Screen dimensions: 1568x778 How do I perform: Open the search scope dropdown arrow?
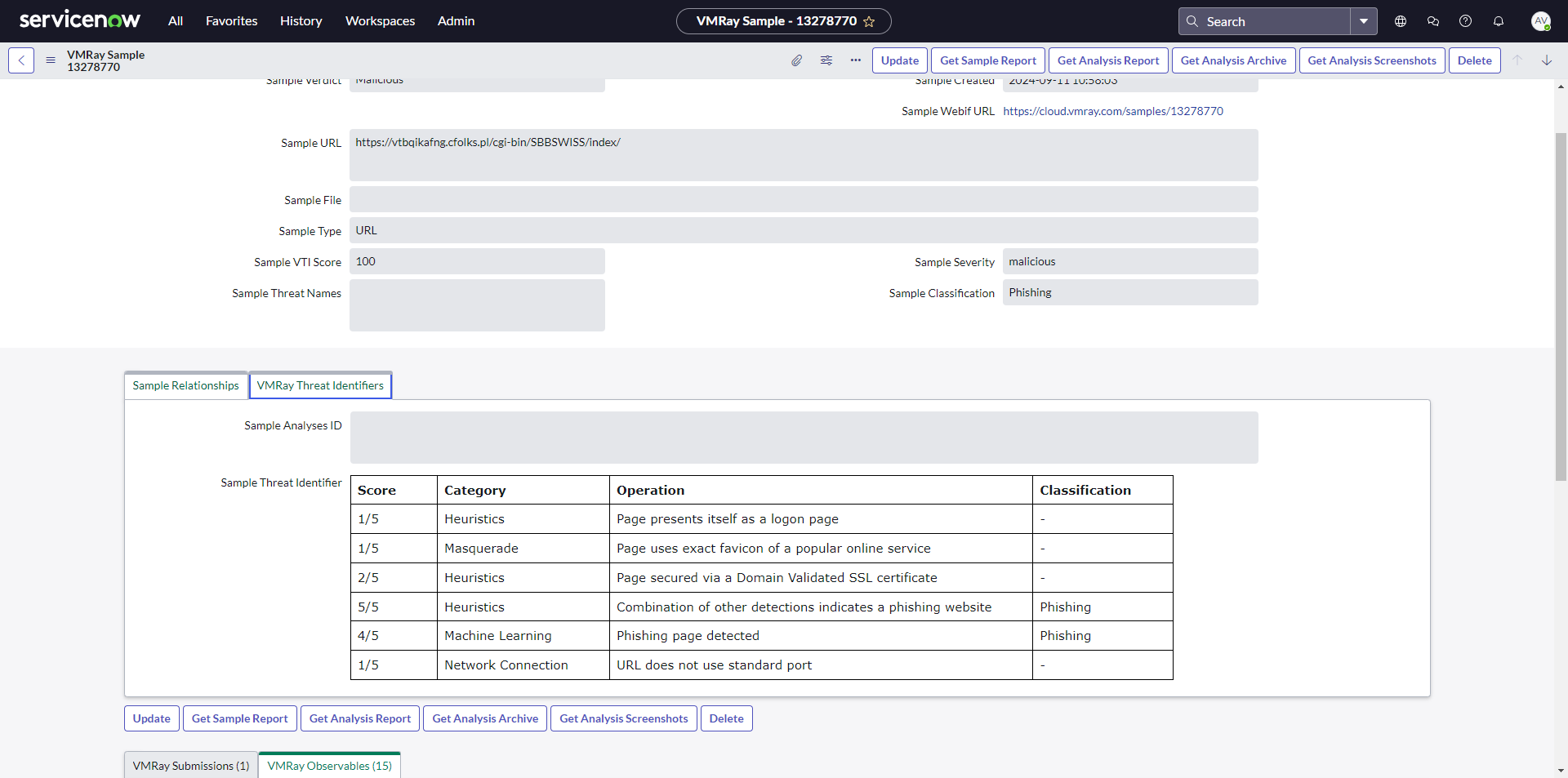pyautogui.click(x=1364, y=21)
